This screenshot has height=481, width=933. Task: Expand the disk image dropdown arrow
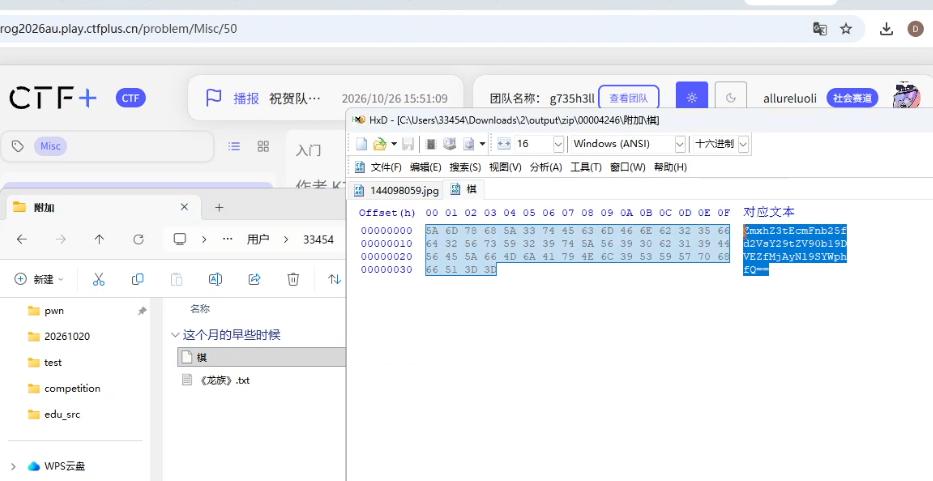click(x=482, y=144)
